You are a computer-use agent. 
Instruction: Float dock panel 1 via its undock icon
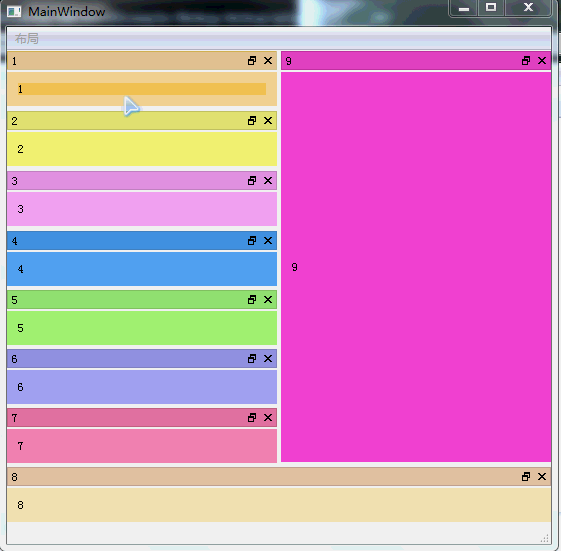pyautogui.click(x=252, y=61)
